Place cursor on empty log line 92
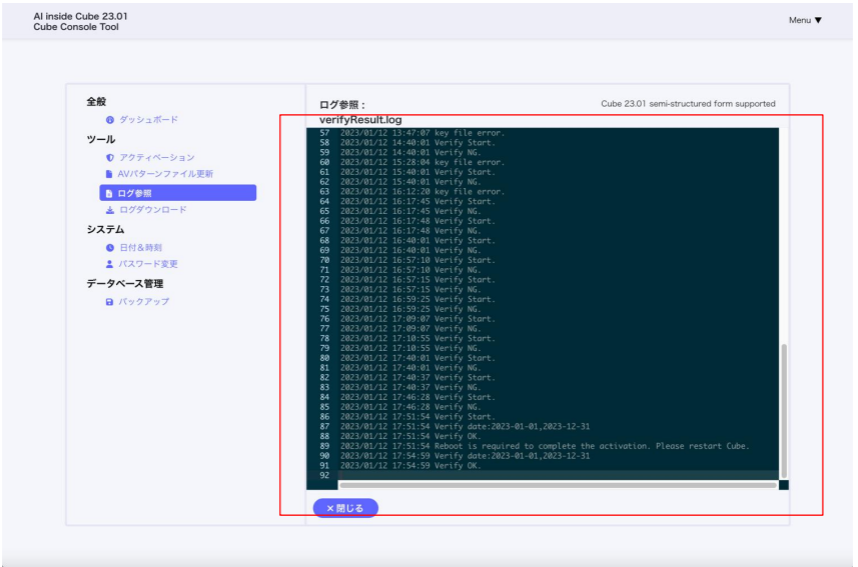 click(x=500, y=475)
